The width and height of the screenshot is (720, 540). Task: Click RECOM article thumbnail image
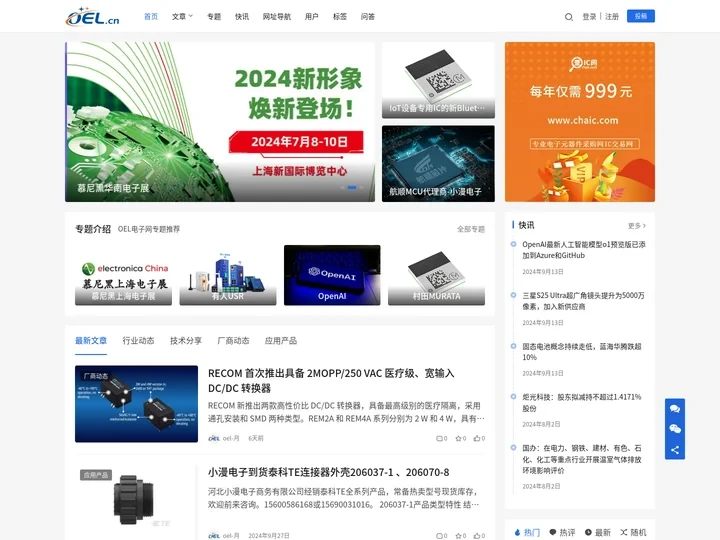[136, 404]
